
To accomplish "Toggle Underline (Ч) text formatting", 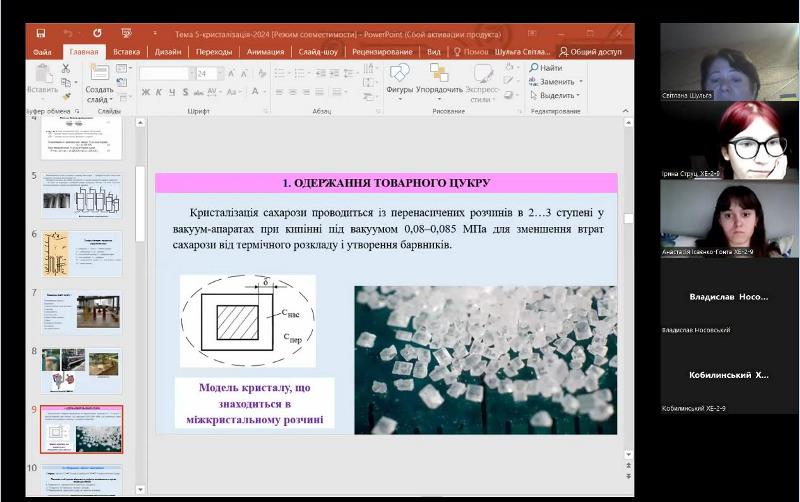I will pyautogui.click(x=171, y=92).
